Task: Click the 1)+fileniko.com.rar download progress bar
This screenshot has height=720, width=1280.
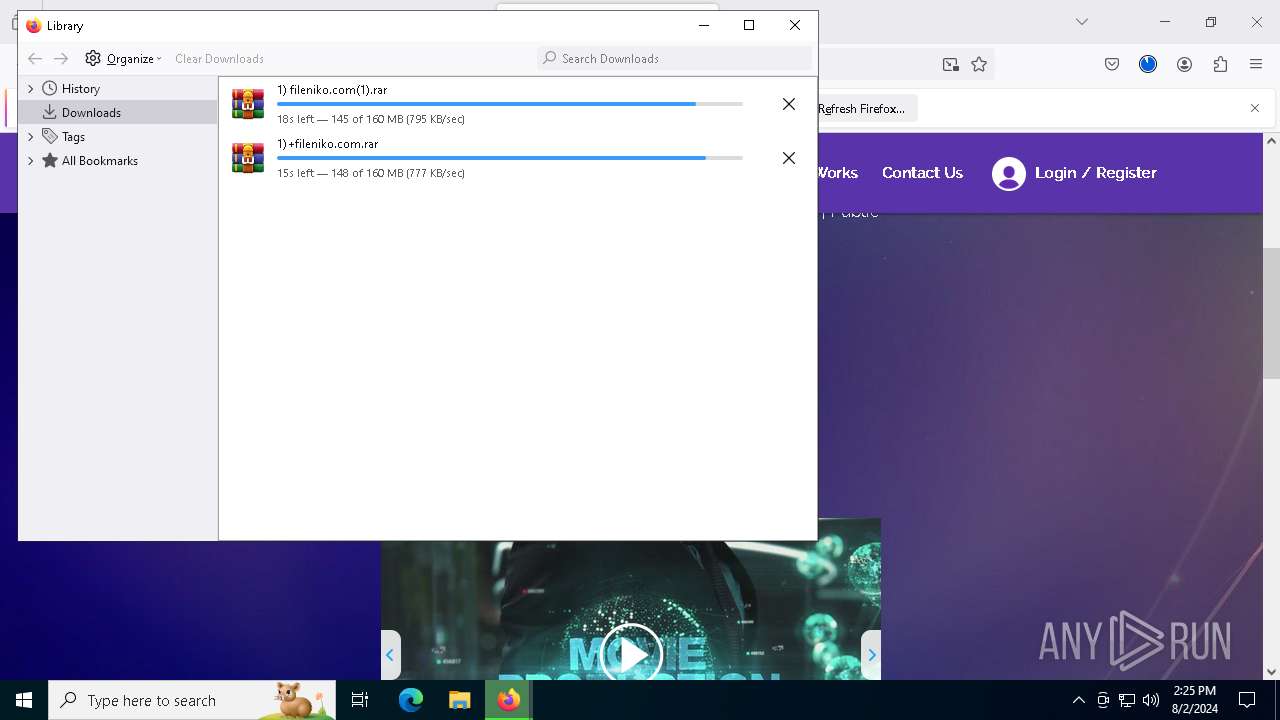Action: tap(510, 158)
